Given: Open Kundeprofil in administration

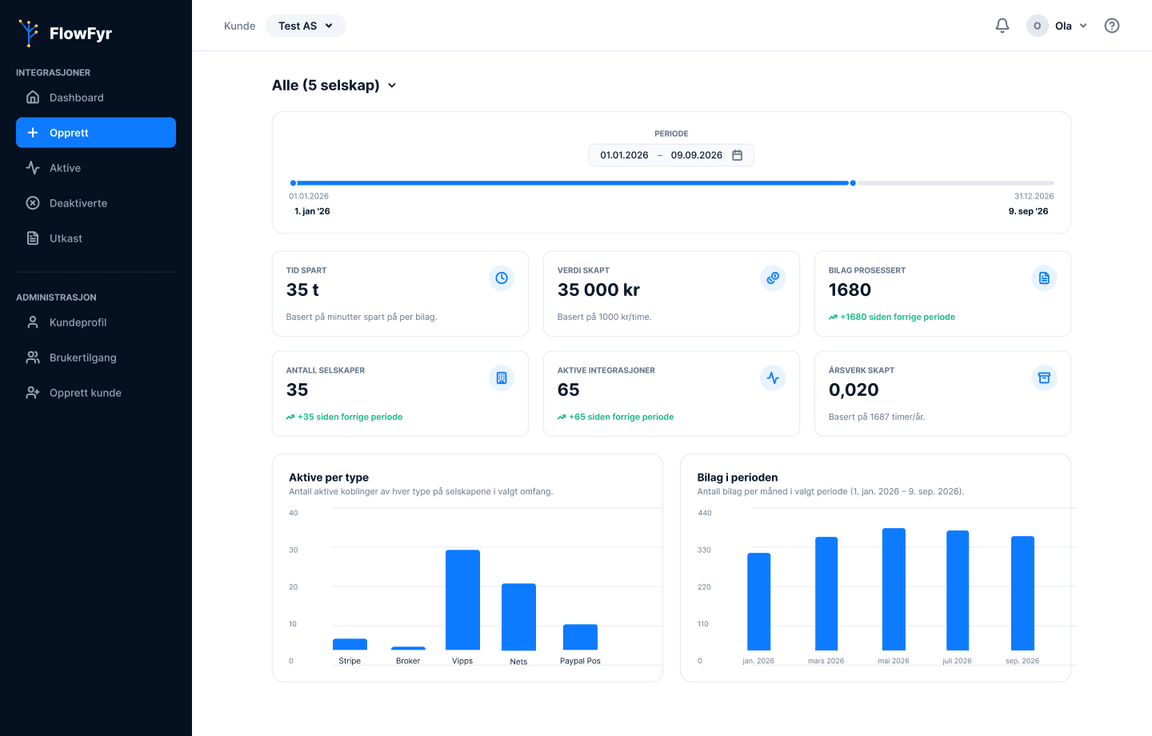Looking at the screenshot, I should pyautogui.click(x=96, y=322).
